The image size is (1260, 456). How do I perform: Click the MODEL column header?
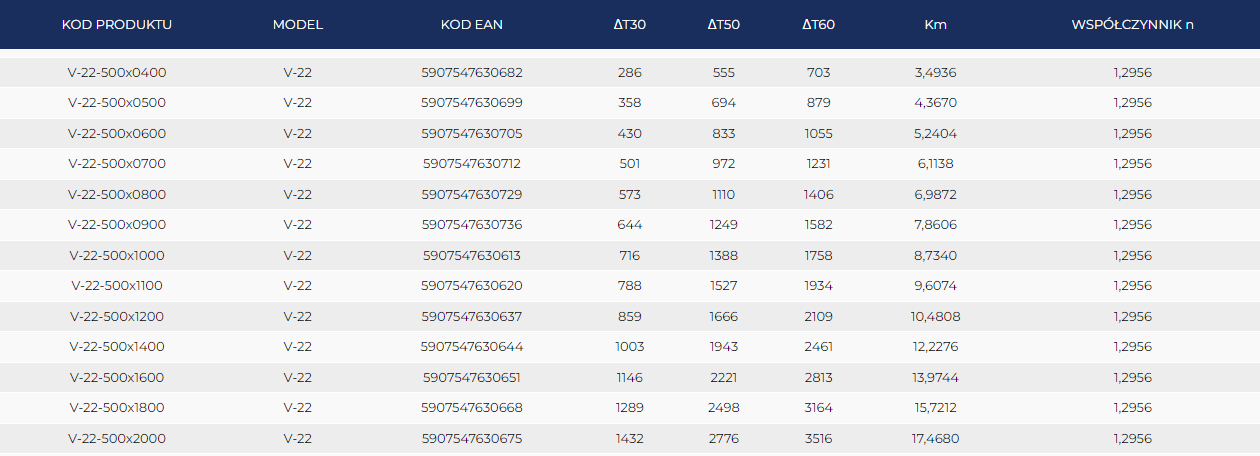point(298,24)
